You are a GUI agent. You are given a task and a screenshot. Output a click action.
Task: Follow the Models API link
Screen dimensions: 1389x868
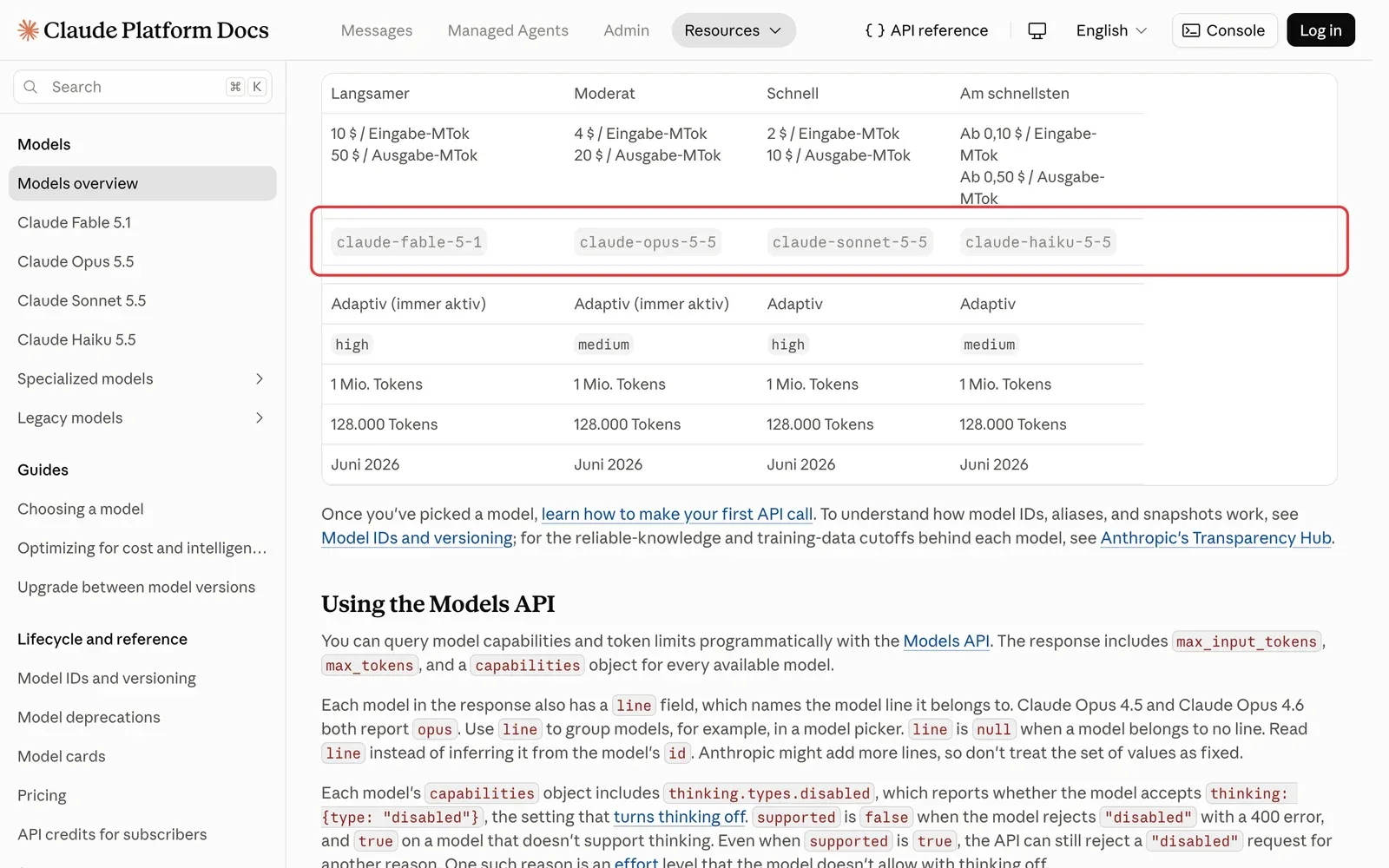[x=946, y=641]
